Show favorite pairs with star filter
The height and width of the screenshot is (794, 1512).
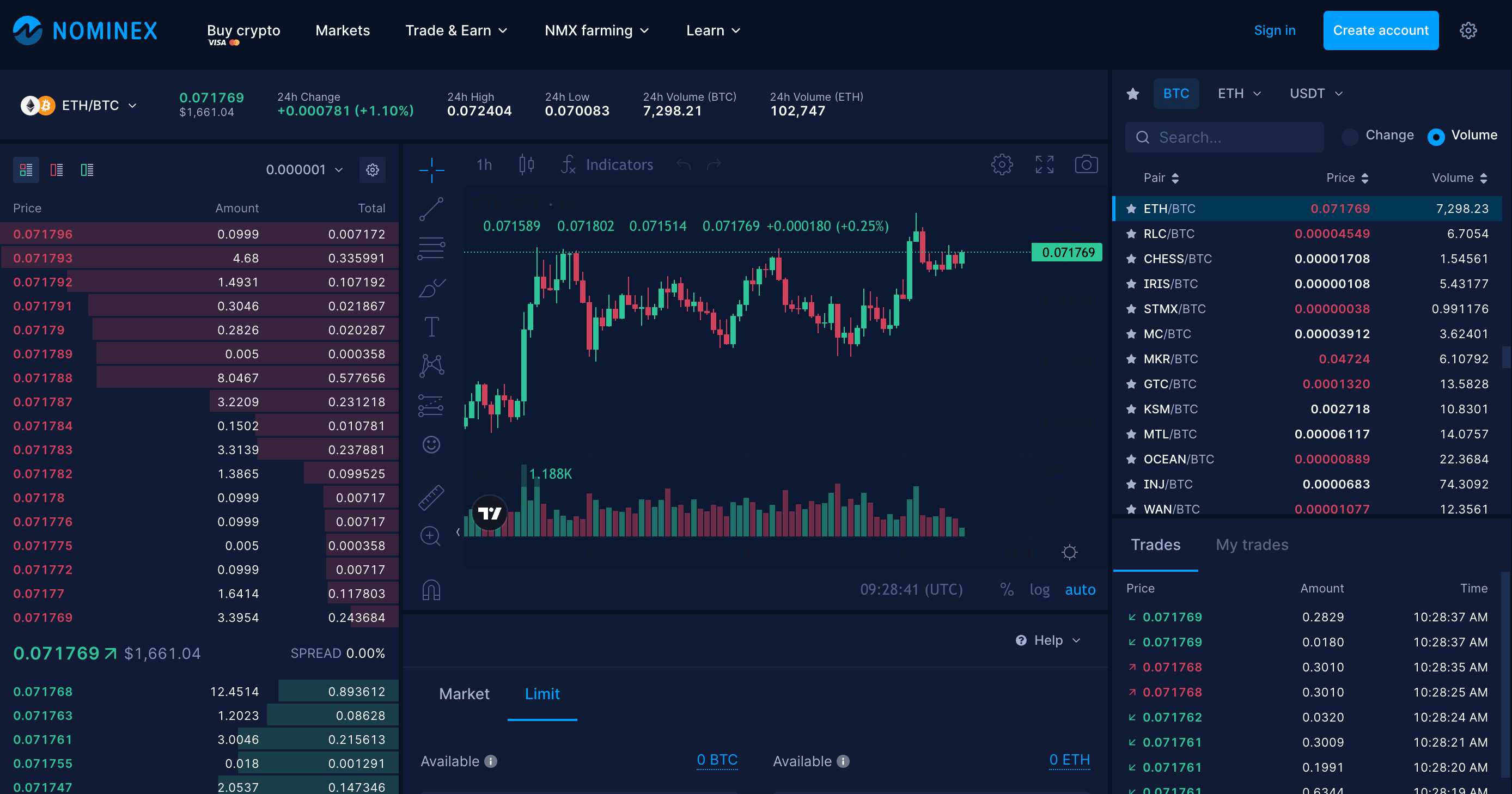[x=1133, y=94]
